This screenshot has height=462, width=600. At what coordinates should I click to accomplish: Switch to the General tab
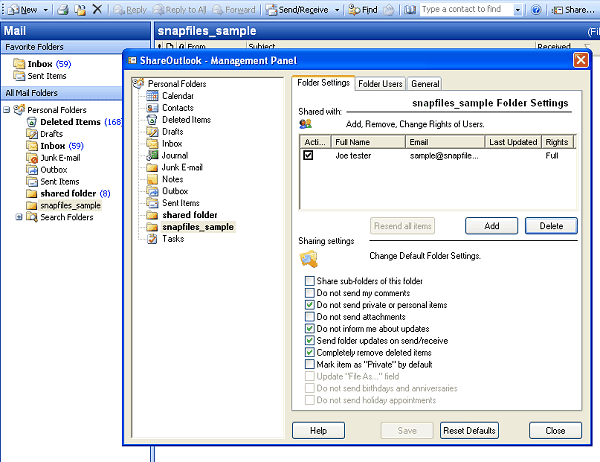tap(425, 83)
